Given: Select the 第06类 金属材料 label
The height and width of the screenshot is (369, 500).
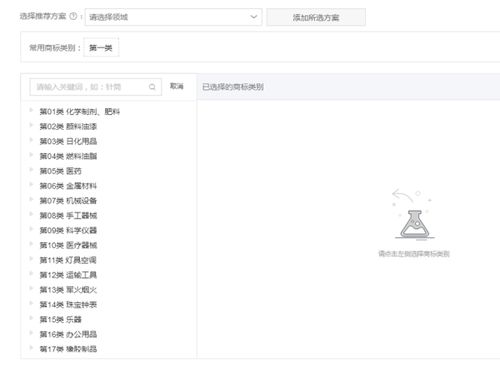Looking at the screenshot, I should [x=68, y=186].
